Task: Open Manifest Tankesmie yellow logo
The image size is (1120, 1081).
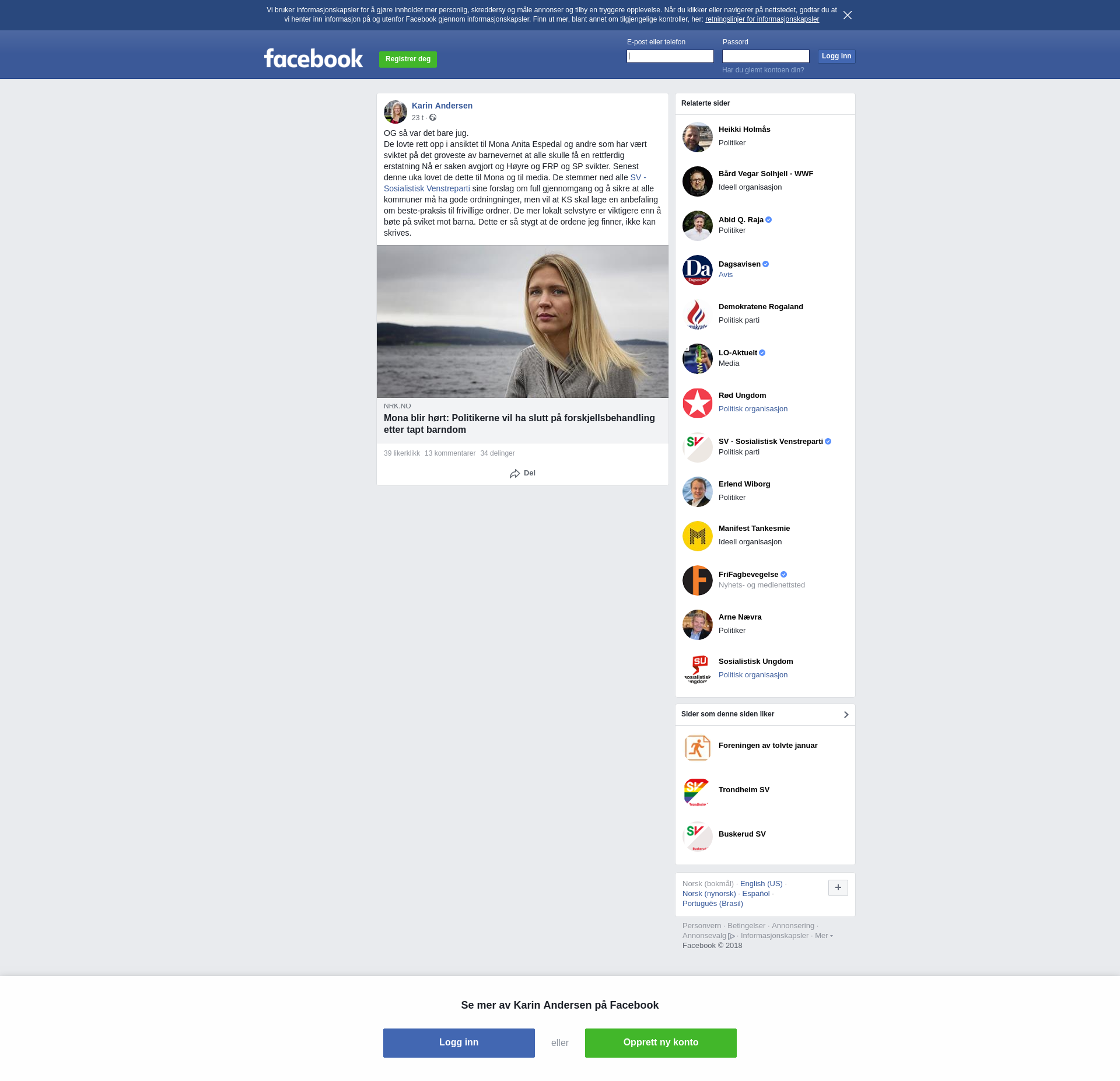Action: point(697,536)
